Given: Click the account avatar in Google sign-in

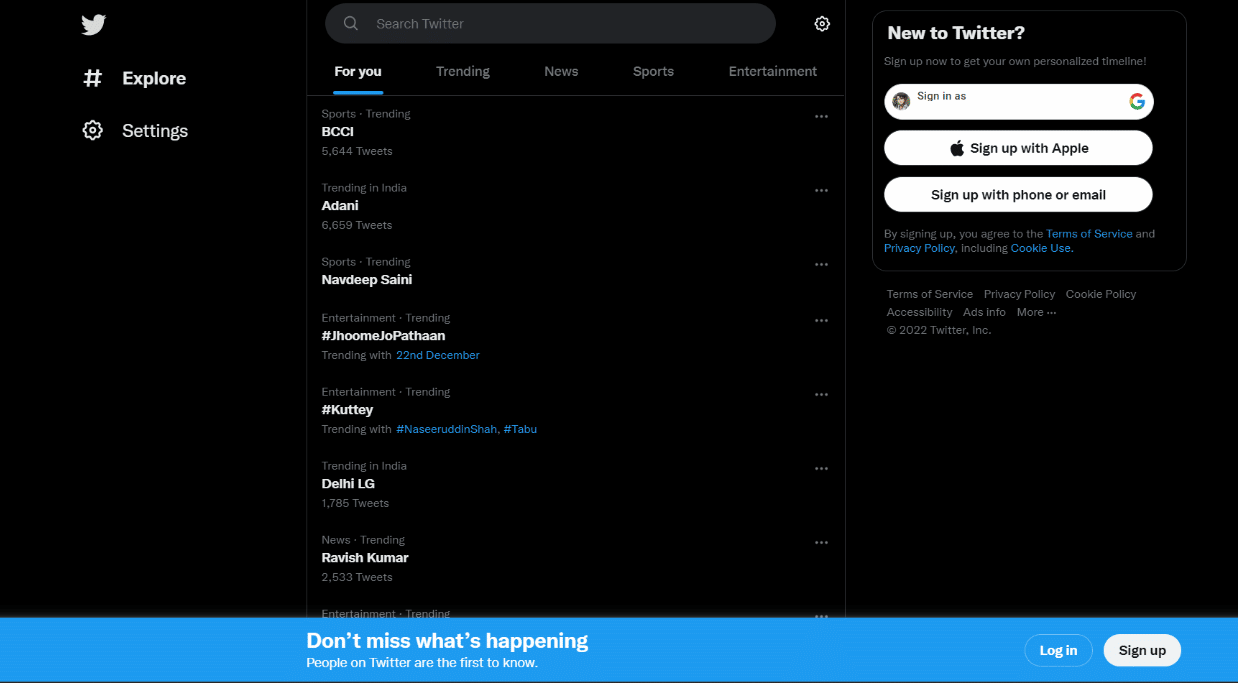Looking at the screenshot, I should (x=901, y=101).
